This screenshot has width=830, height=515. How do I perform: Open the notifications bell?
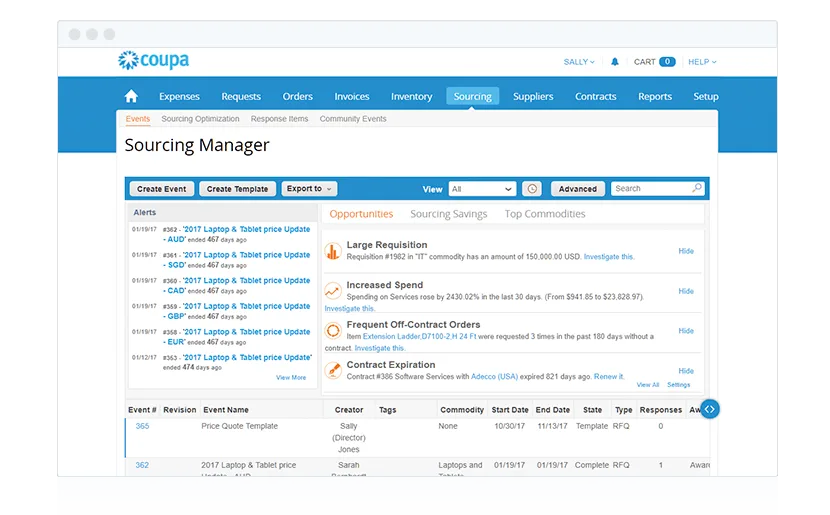pos(615,62)
